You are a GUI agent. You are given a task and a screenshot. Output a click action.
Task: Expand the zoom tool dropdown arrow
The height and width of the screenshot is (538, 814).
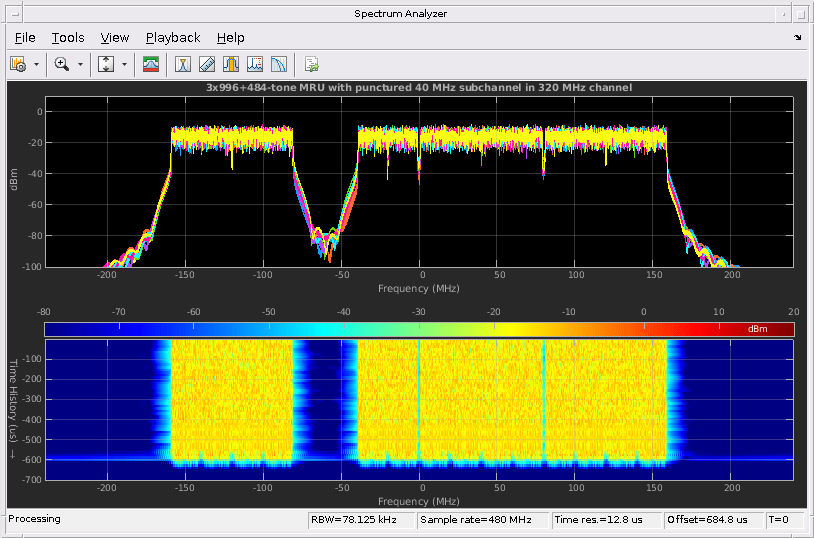pos(80,64)
